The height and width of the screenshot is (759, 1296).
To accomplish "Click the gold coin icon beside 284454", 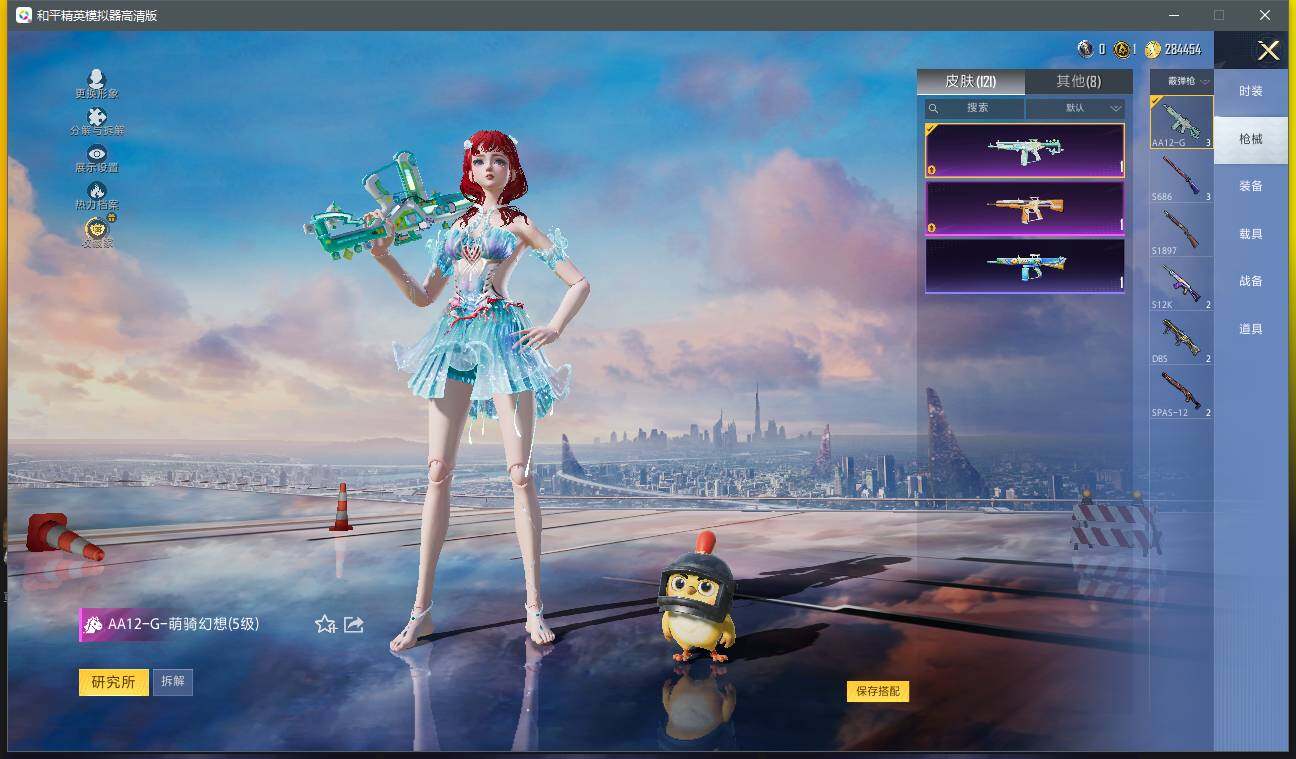I will tap(1153, 49).
